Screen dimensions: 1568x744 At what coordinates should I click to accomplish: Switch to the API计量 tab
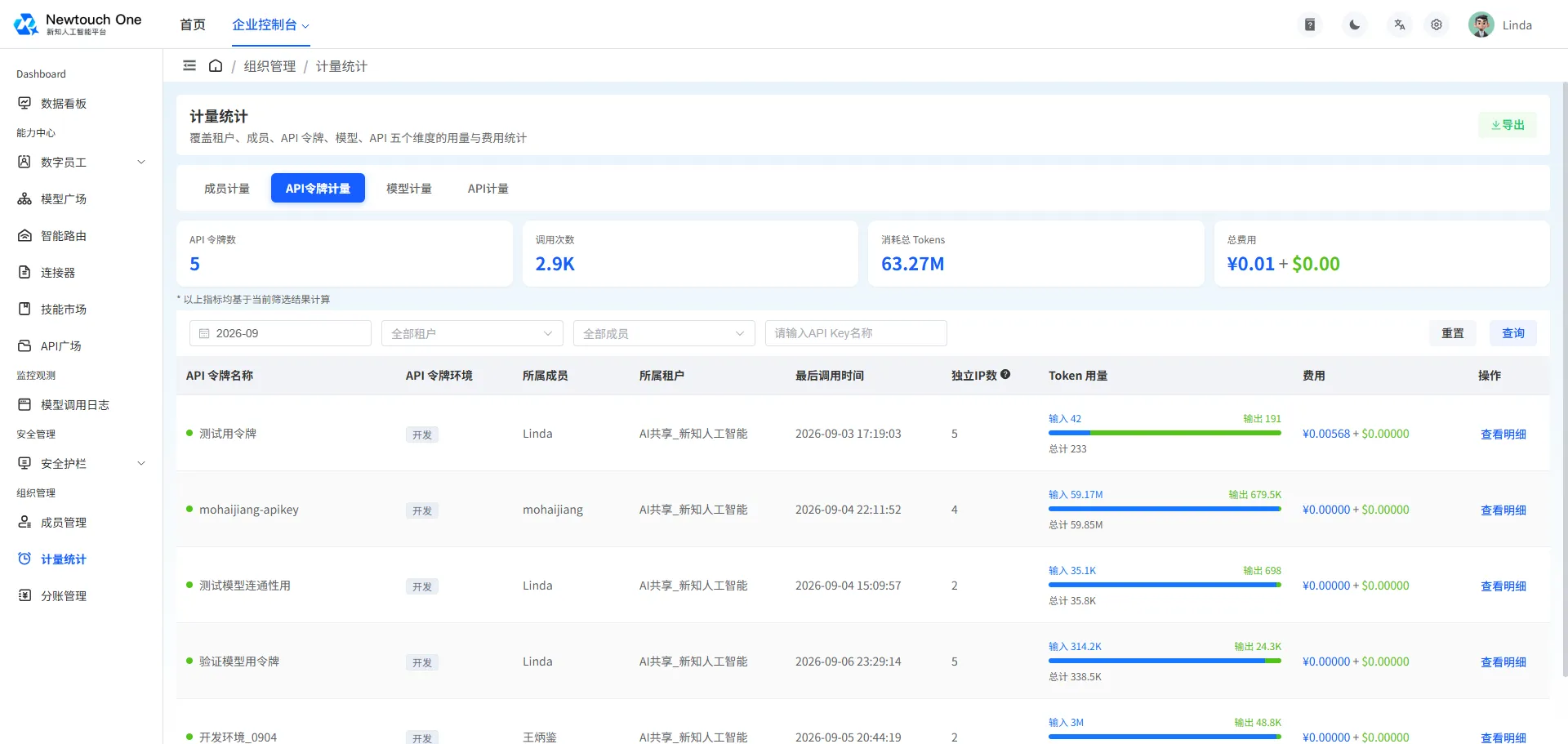pos(488,189)
